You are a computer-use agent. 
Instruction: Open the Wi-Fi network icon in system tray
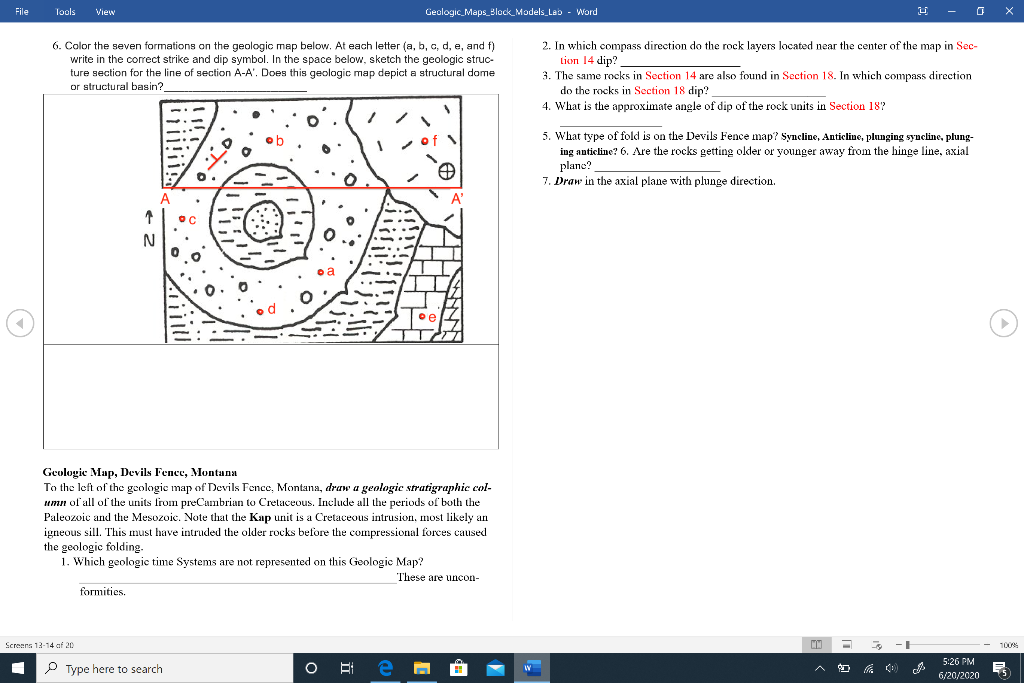tap(868, 668)
